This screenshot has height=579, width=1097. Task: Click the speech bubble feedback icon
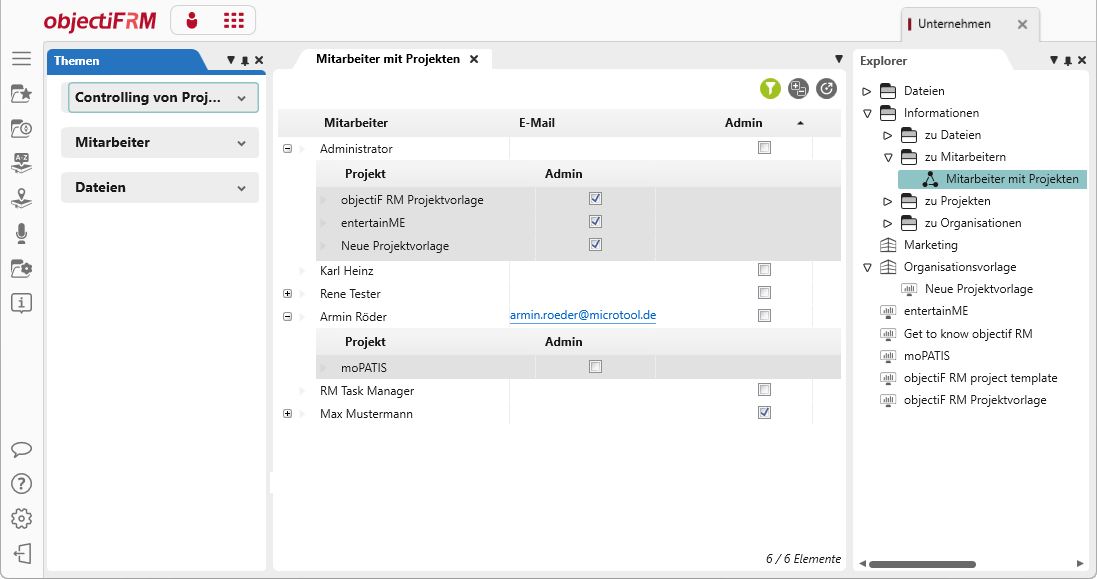21,449
